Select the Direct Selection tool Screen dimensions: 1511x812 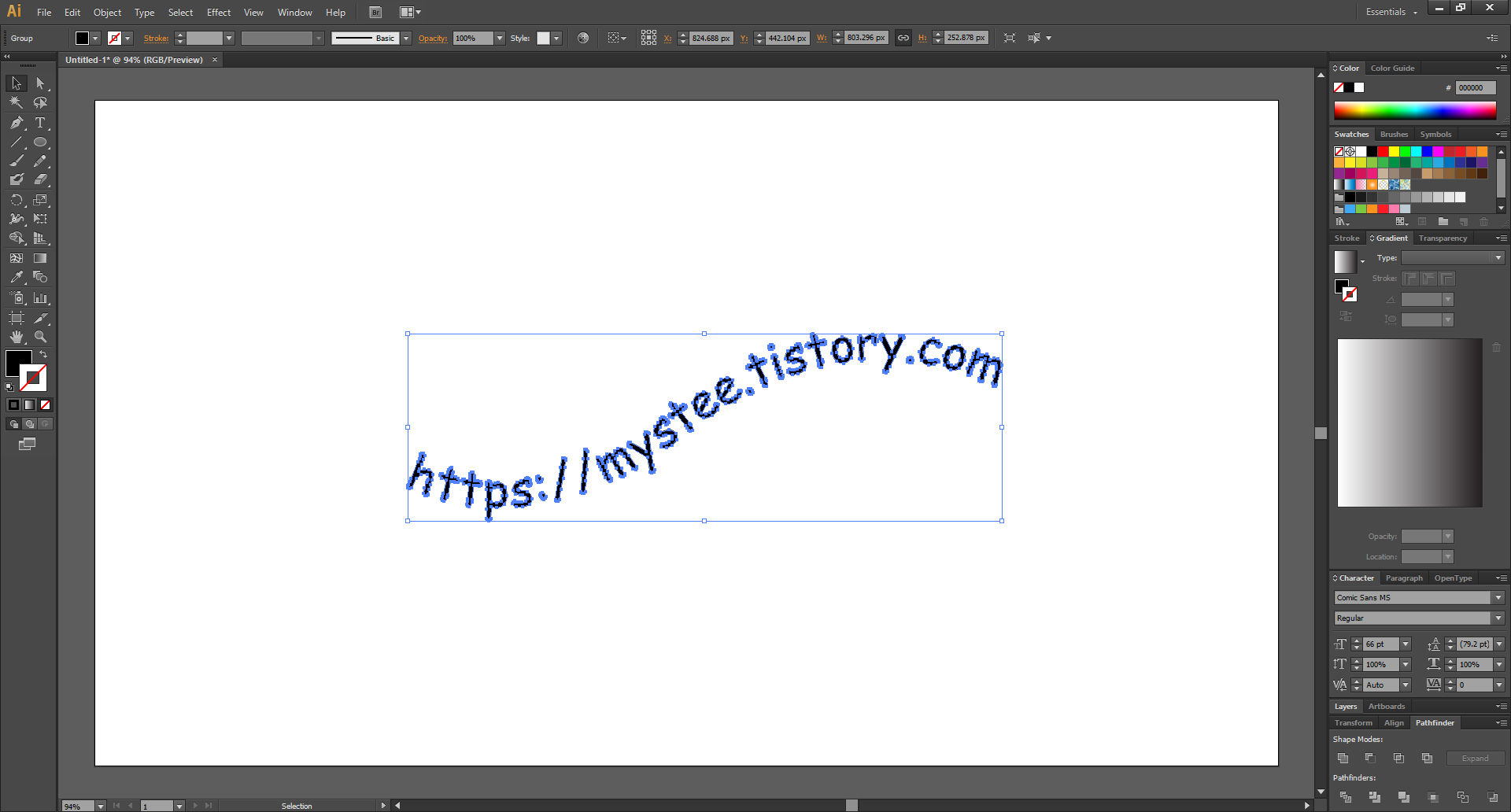(40, 83)
